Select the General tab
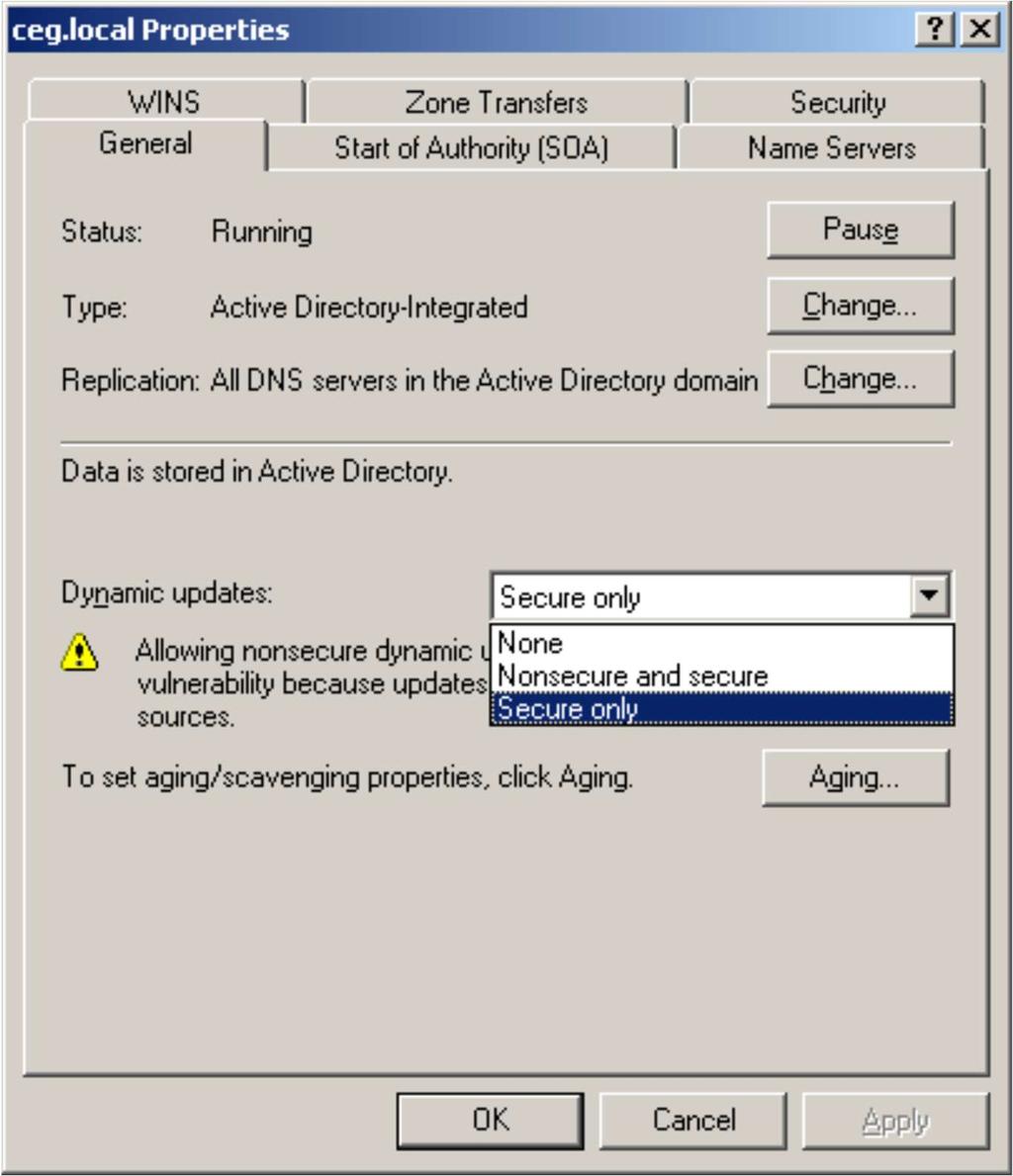The height and width of the screenshot is (1176, 1013). (x=145, y=143)
